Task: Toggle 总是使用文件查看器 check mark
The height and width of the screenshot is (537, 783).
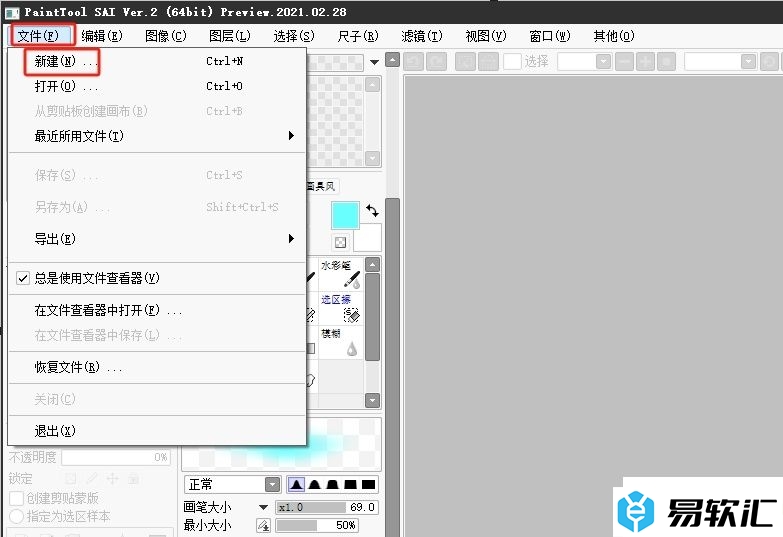Action: coord(23,278)
